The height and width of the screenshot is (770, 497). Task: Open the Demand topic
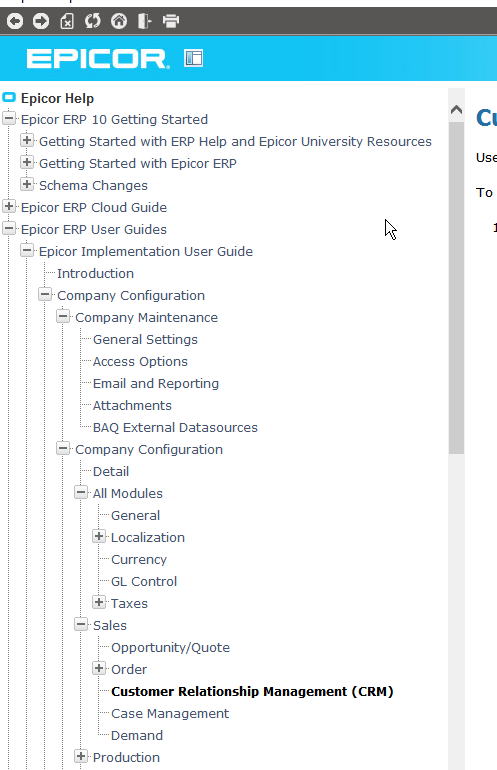coord(137,736)
